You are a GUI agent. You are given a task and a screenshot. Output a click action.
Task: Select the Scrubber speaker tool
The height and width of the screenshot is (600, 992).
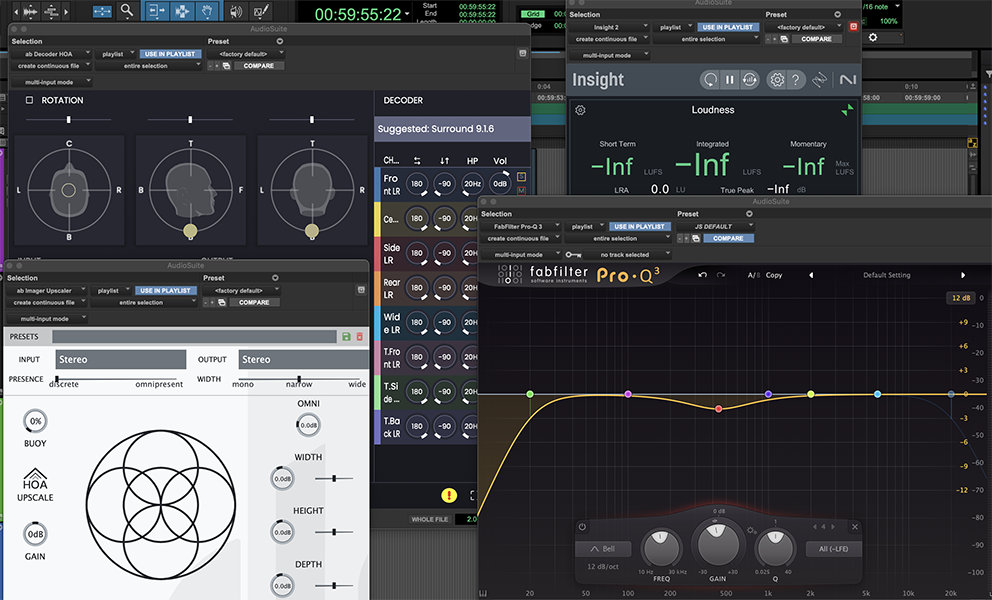pyautogui.click(x=236, y=11)
